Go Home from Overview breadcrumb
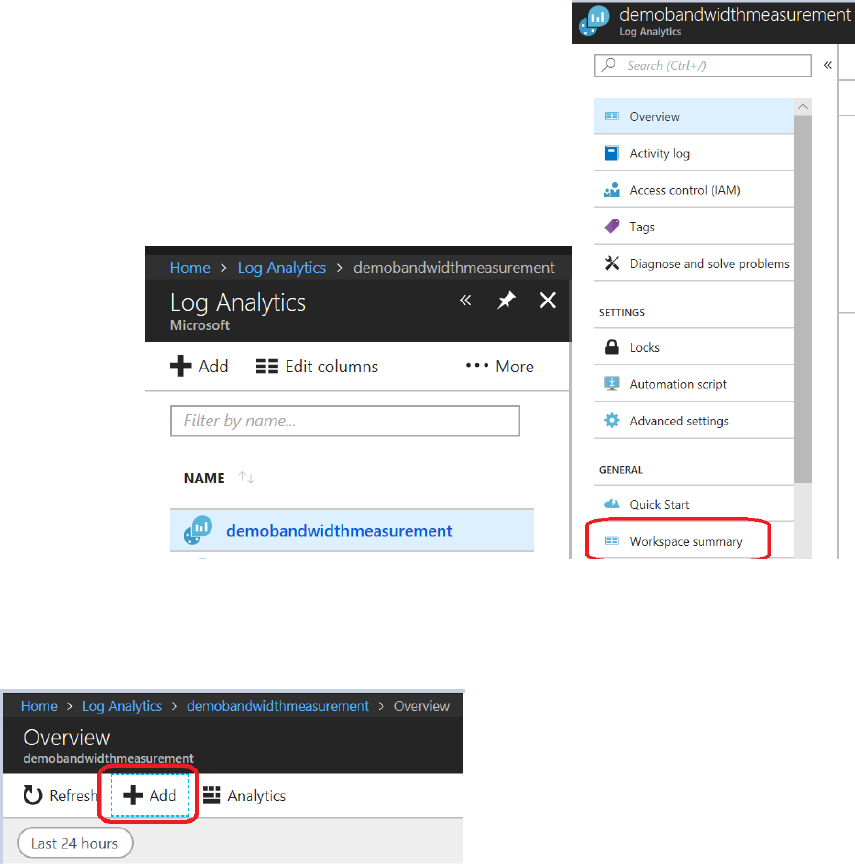The height and width of the screenshot is (864, 855). point(39,706)
